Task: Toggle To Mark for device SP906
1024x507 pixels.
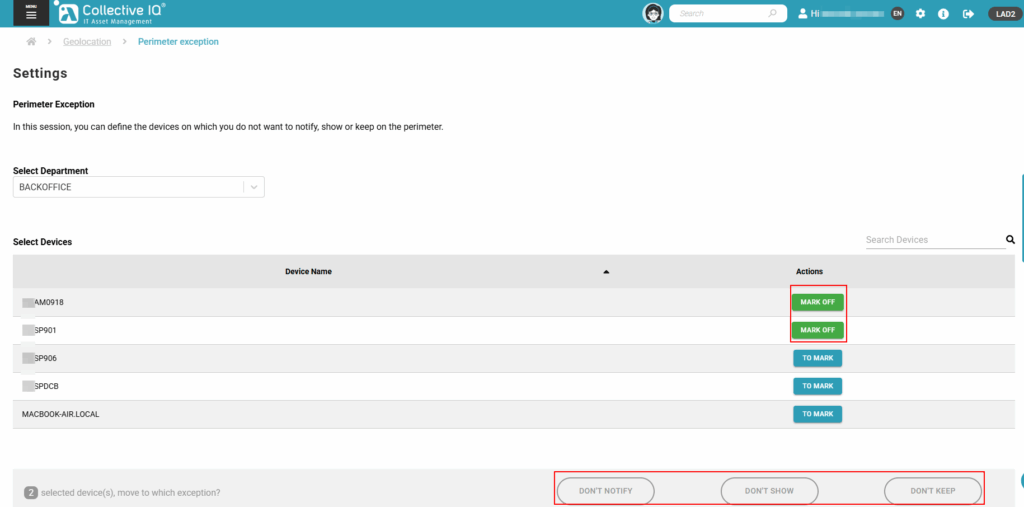Action: click(x=817, y=358)
